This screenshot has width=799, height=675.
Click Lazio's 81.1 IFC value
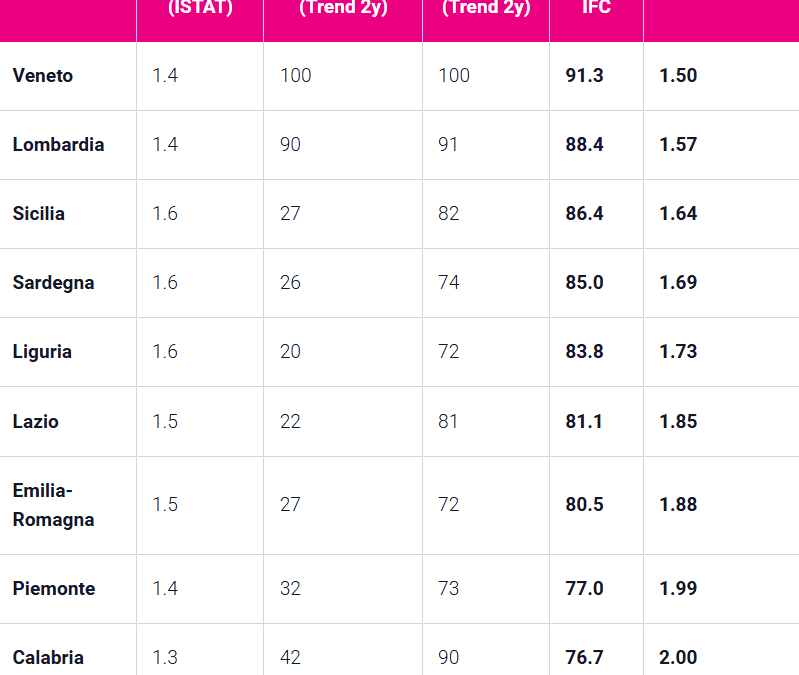(584, 422)
